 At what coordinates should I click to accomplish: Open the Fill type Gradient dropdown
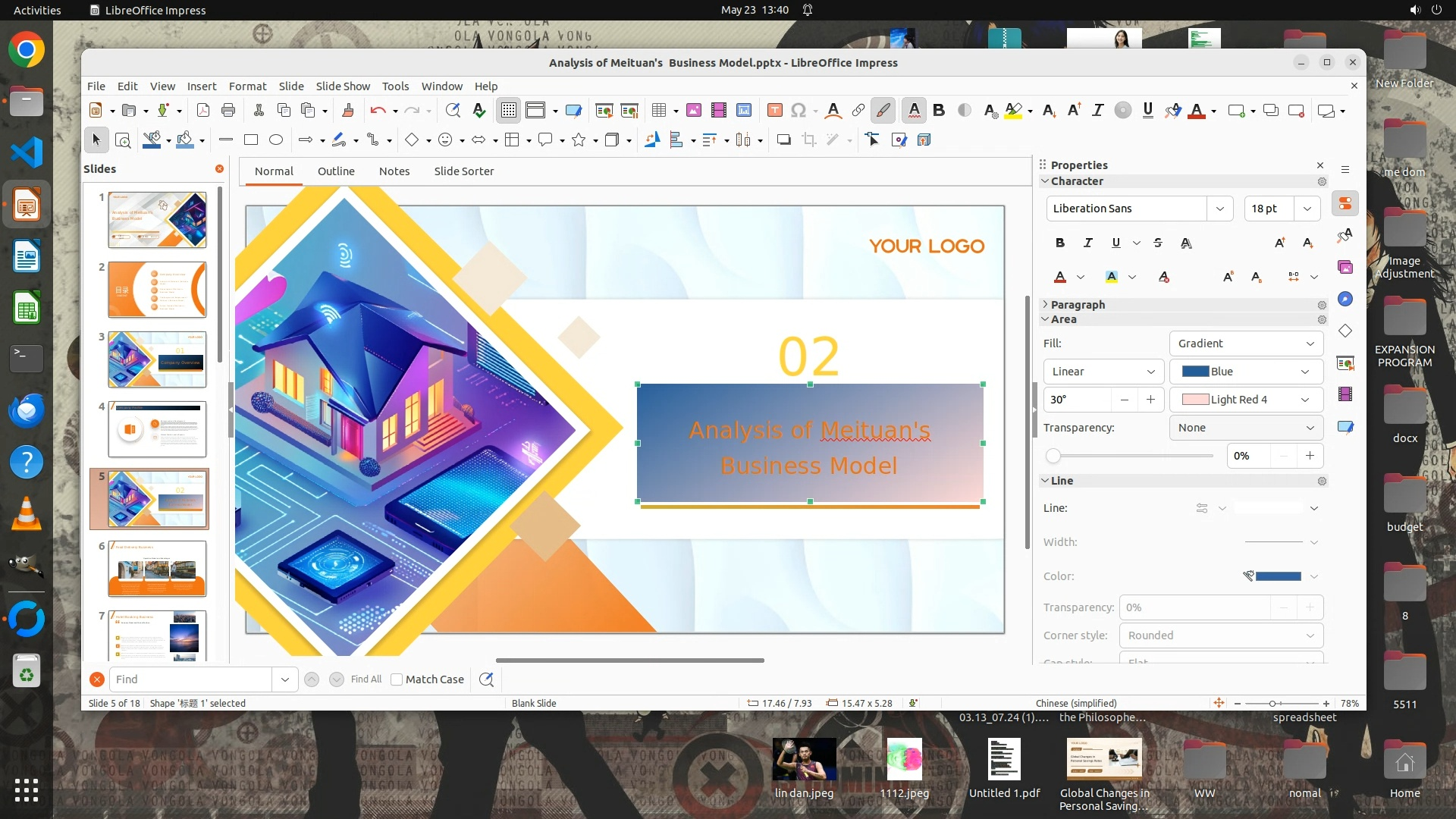coord(1246,344)
